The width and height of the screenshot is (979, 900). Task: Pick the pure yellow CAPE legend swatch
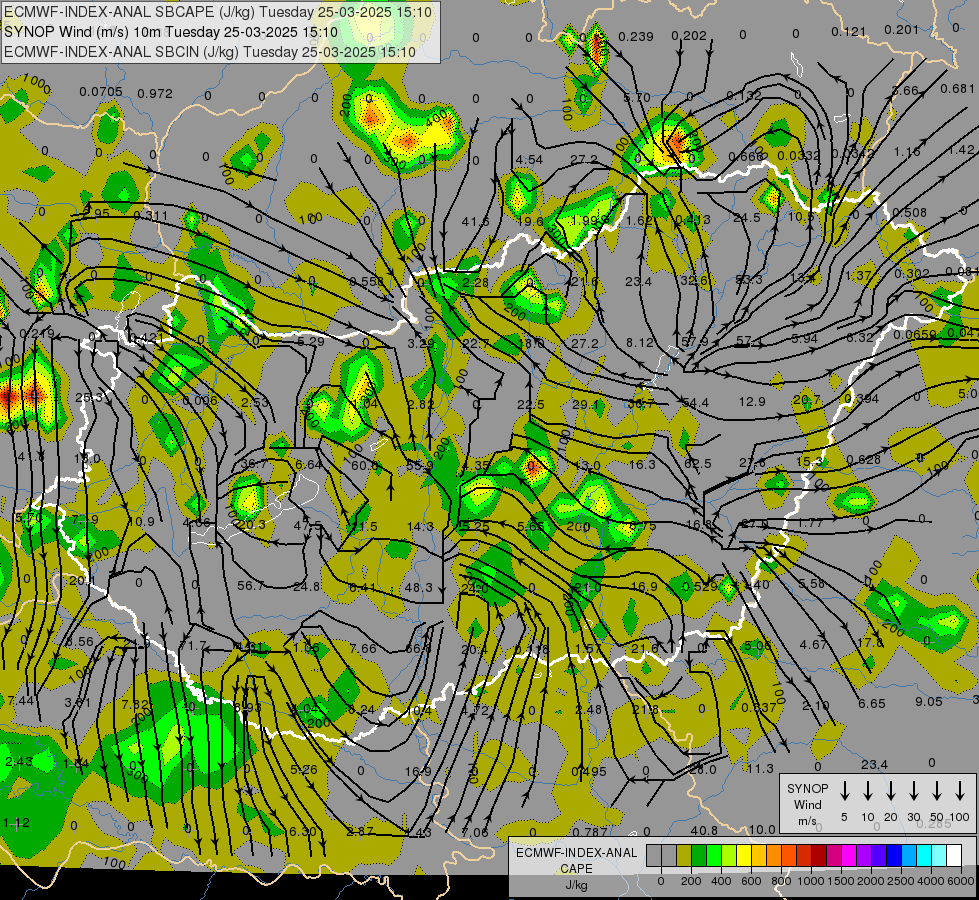click(x=744, y=855)
